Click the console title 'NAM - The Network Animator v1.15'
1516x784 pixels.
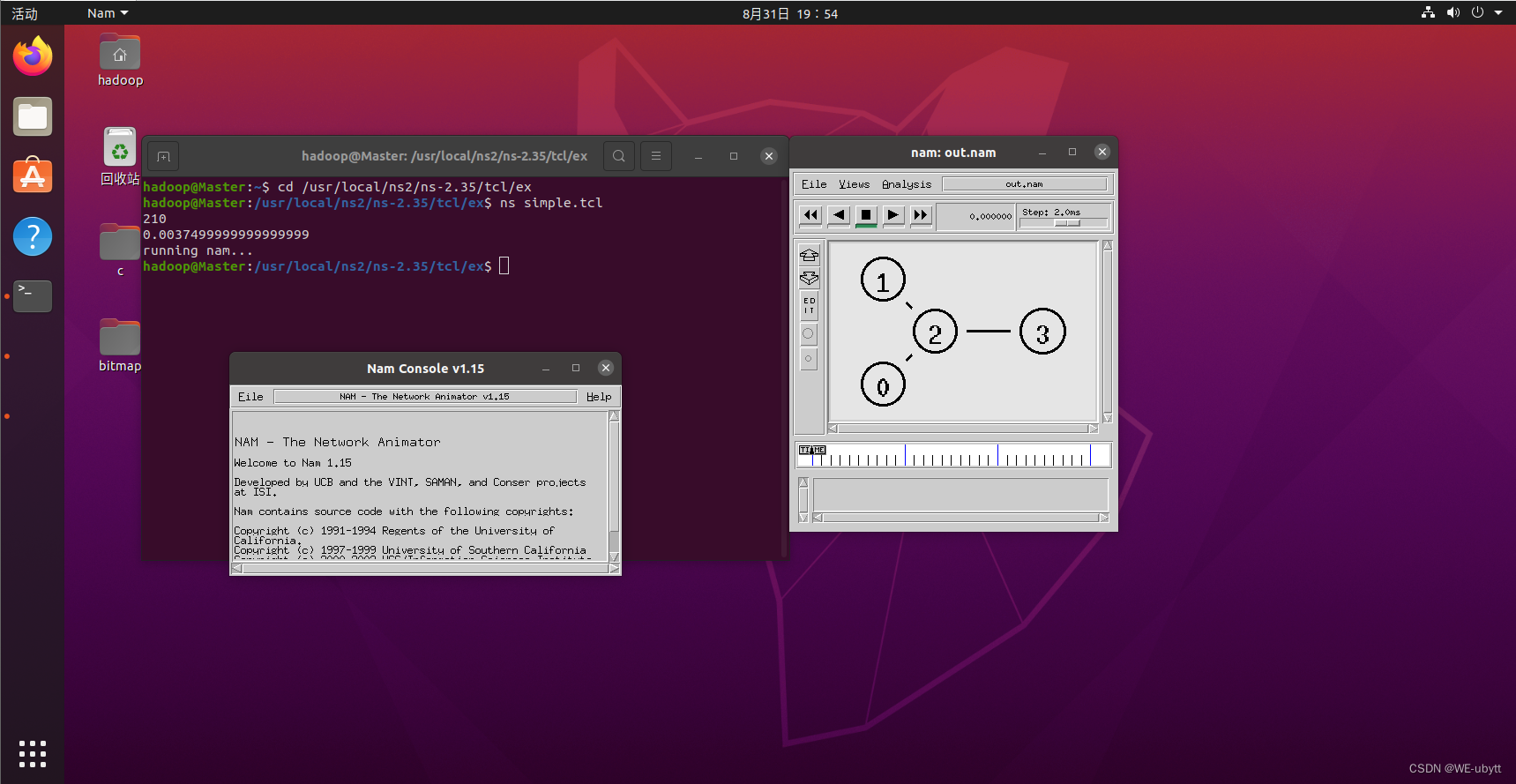click(x=425, y=397)
